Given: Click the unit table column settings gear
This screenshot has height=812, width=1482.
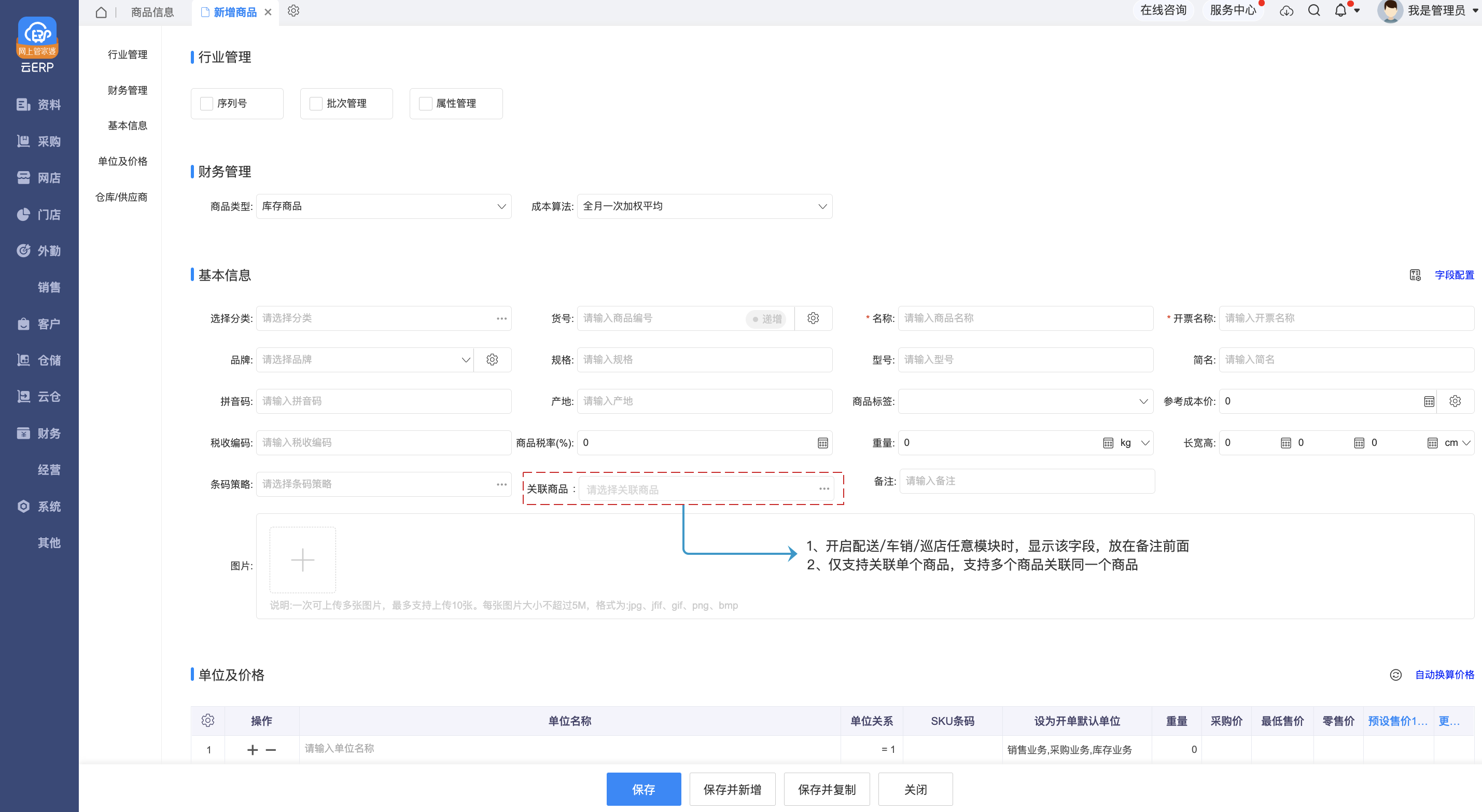Looking at the screenshot, I should tap(208, 721).
